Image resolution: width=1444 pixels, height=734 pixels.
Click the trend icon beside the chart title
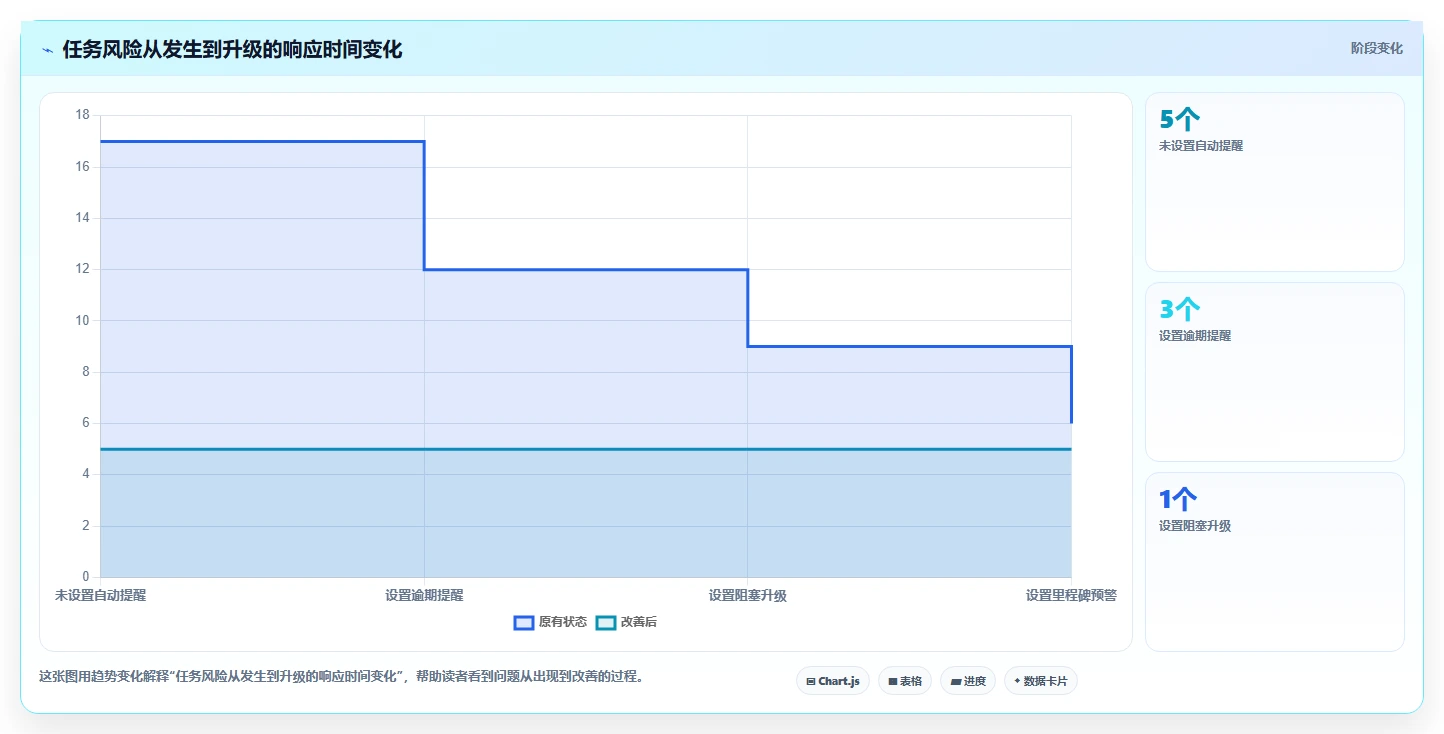pos(47,50)
